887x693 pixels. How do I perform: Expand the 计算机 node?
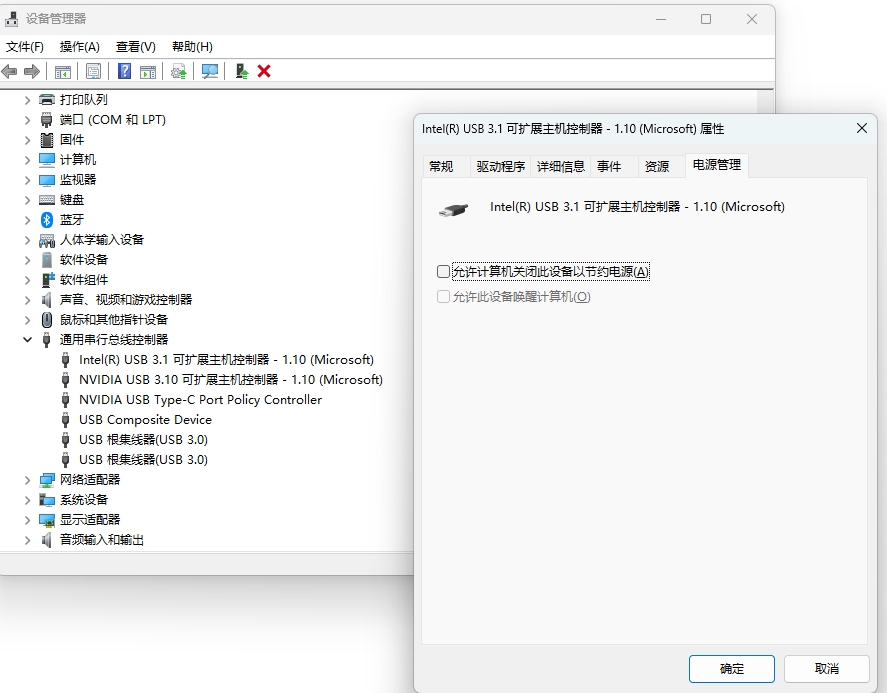tap(27, 160)
